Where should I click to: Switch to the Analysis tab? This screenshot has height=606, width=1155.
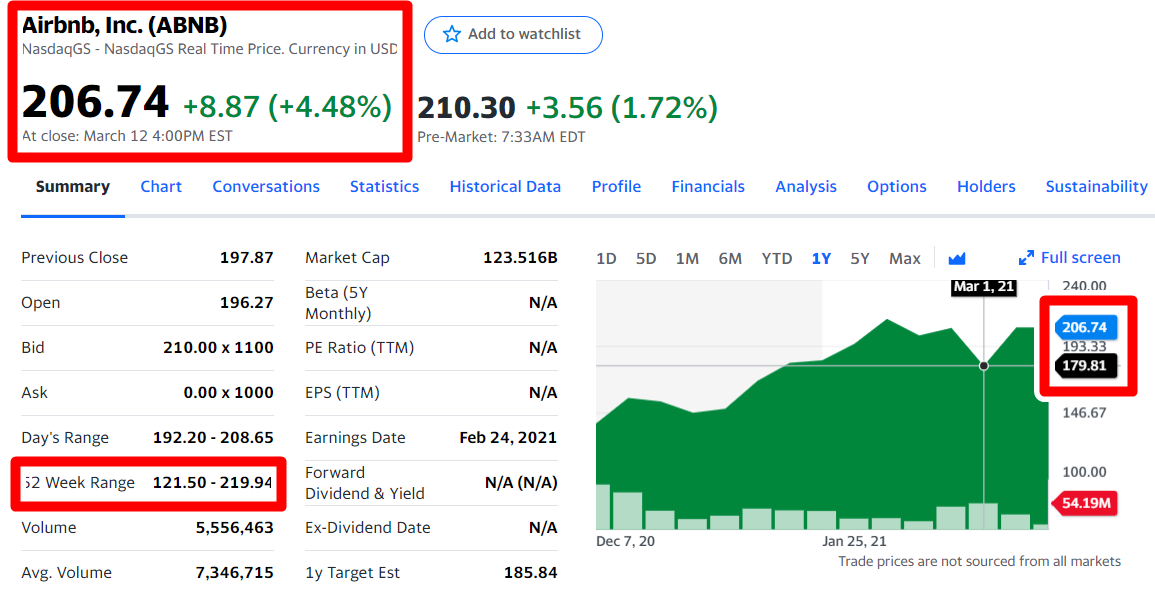click(806, 187)
